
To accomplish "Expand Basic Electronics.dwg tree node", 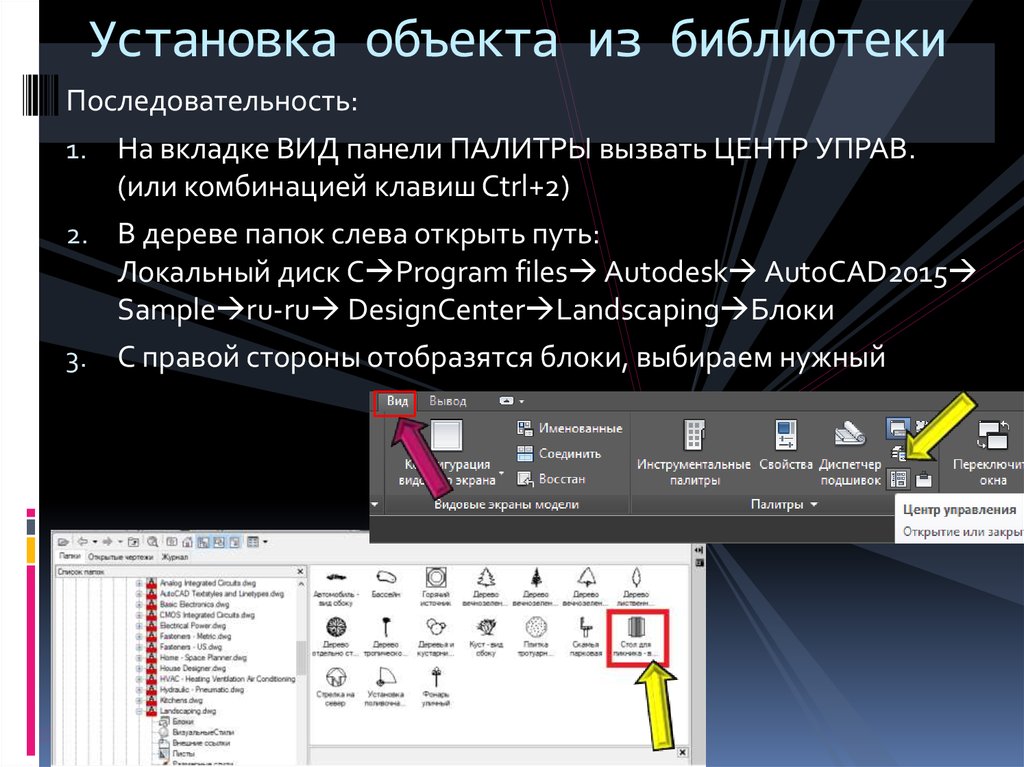I will tap(139, 604).
